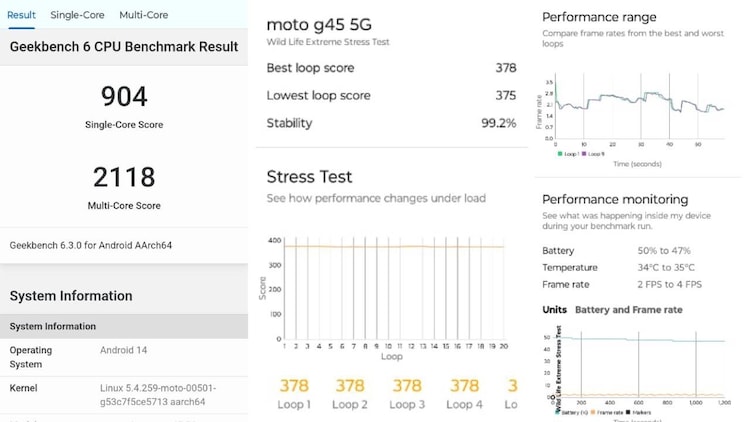Click the Loop 1 legend swatch
Screen dimensions: 750x422
click(559, 154)
